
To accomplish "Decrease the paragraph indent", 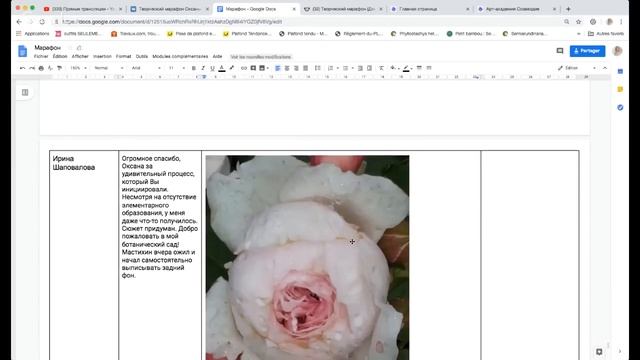I will (360, 68).
